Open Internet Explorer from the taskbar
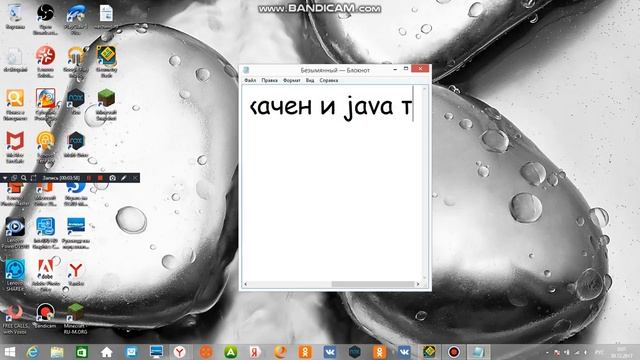Viewport: 640px width, 360px height. (x=33, y=352)
